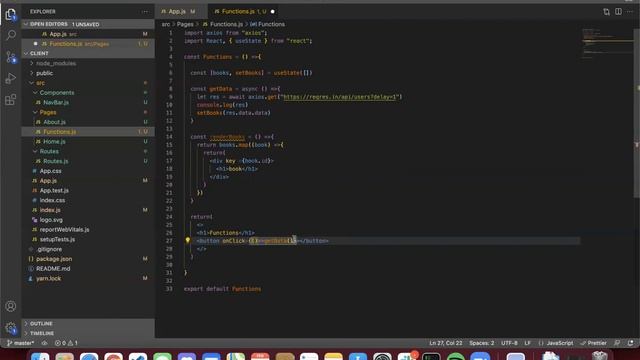Change the Spaces: 2 indentation
Image resolution: width=640 pixels, height=360 pixels.
[x=482, y=343]
